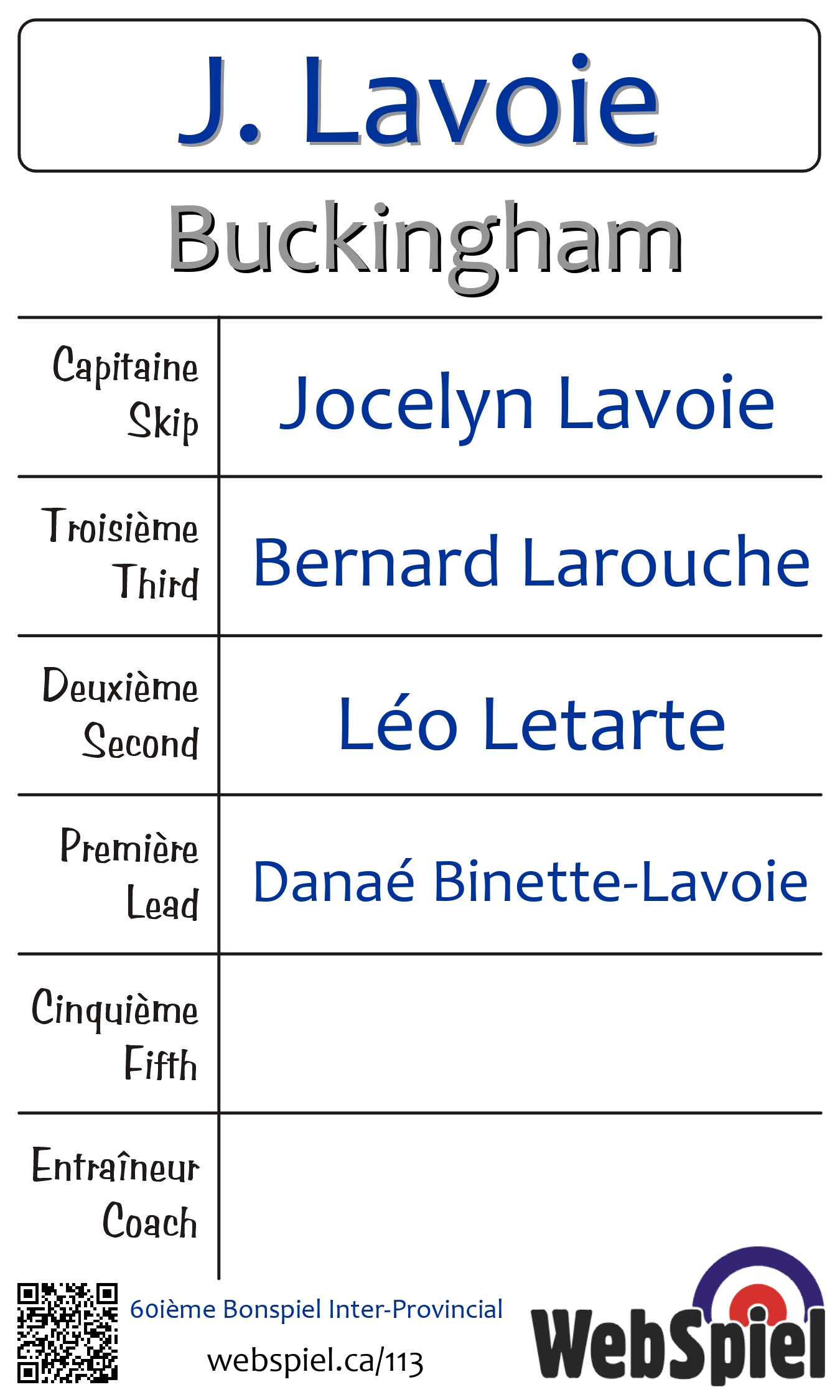The height and width of the screenshot is (1400, 840).
Task: Select the Première Lead position label
Action: click(129, 874)
